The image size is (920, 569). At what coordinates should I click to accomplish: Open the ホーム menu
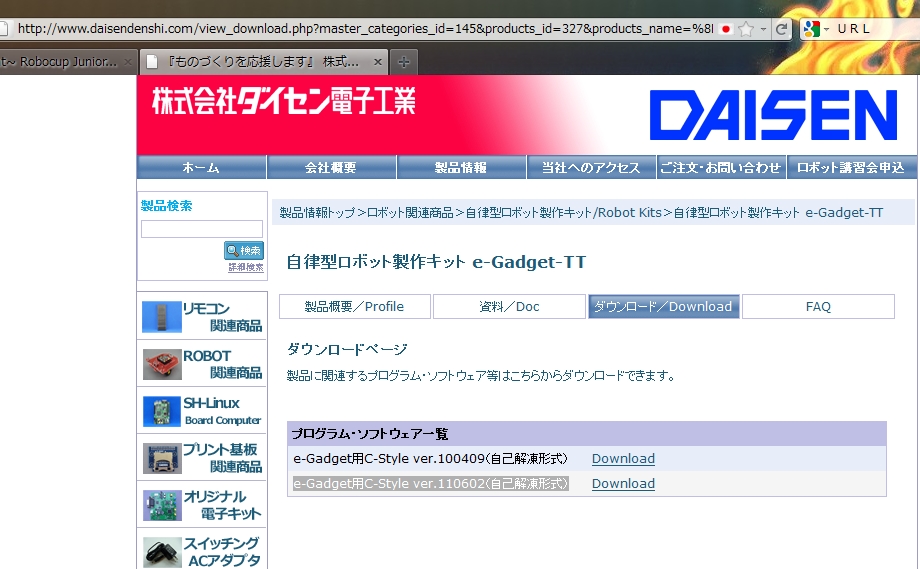click(201, 167)
